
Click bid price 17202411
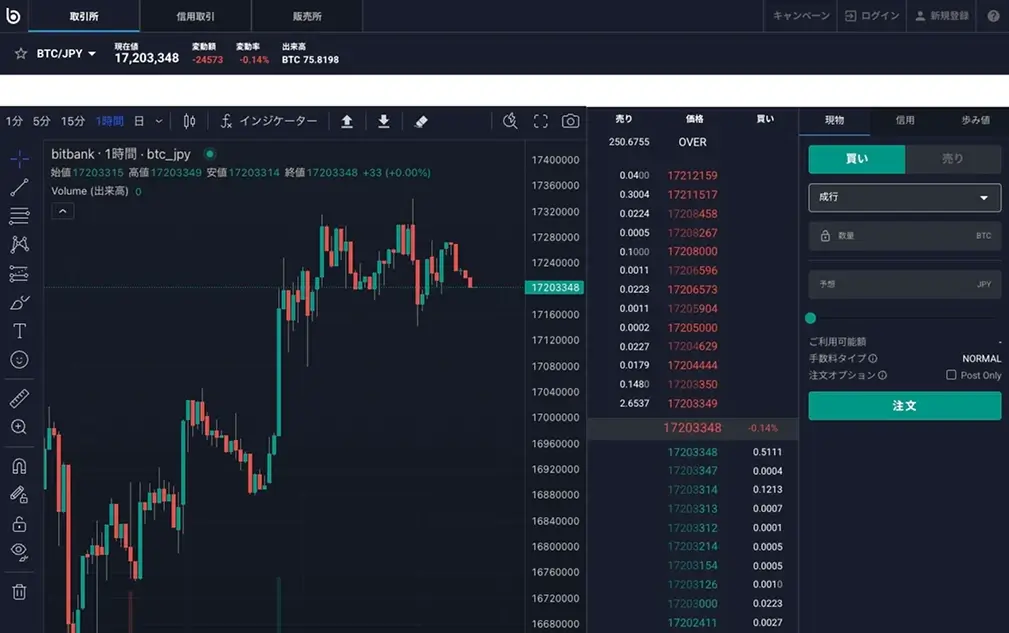coord(692,623)
